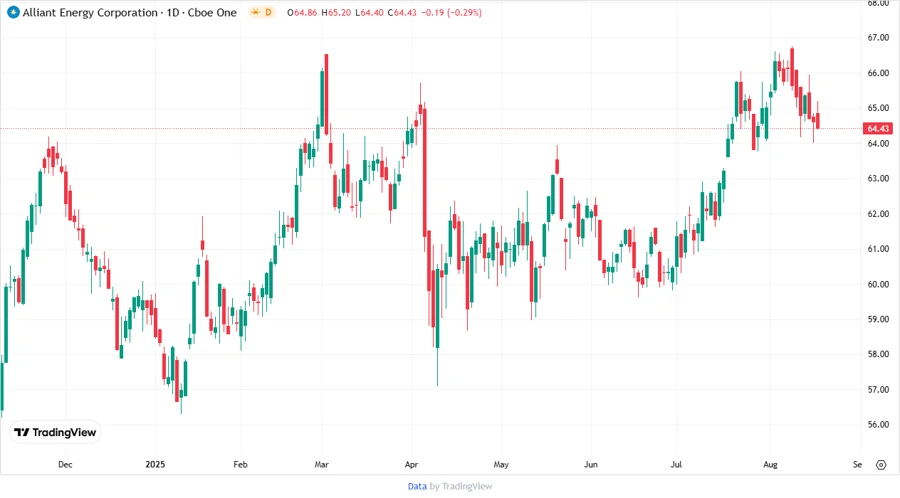Click the Open value O64.86 in legend
Image resolution: width=900 pixels, height=498 pixels.
[x=304, y=12]
